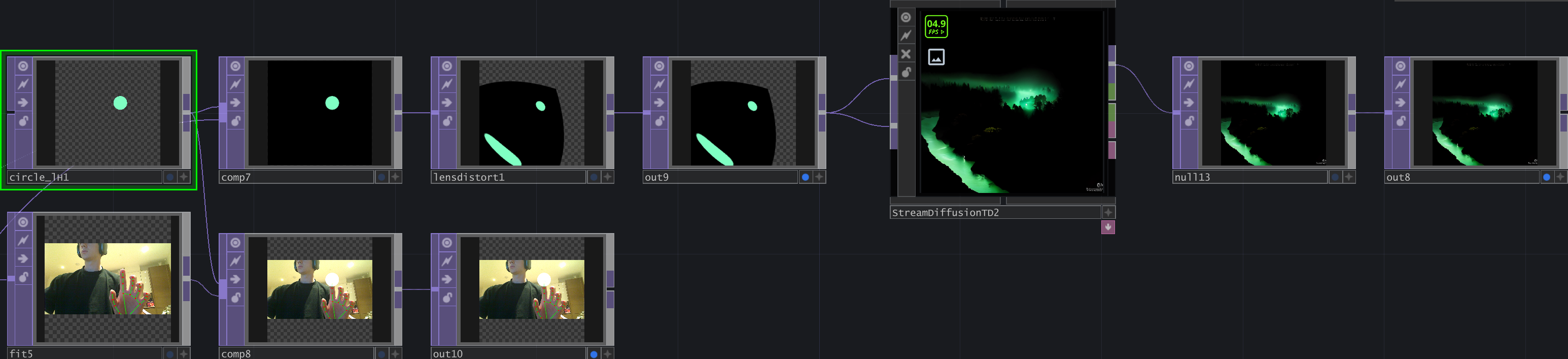This screenshot has width=1568, height=359.
Task: Select the out9 node name label
Action: (x=720, y=177)
